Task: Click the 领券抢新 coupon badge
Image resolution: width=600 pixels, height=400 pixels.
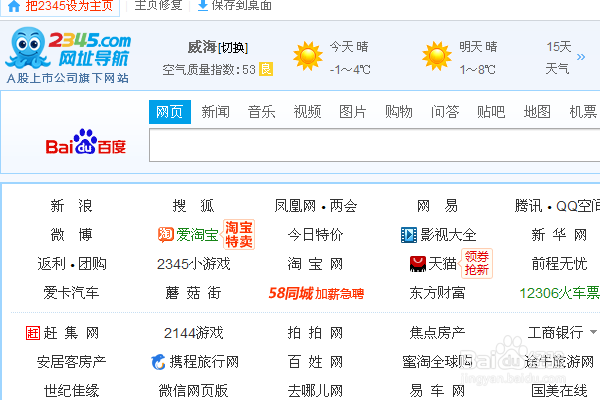Action: (x=477, y=263)
